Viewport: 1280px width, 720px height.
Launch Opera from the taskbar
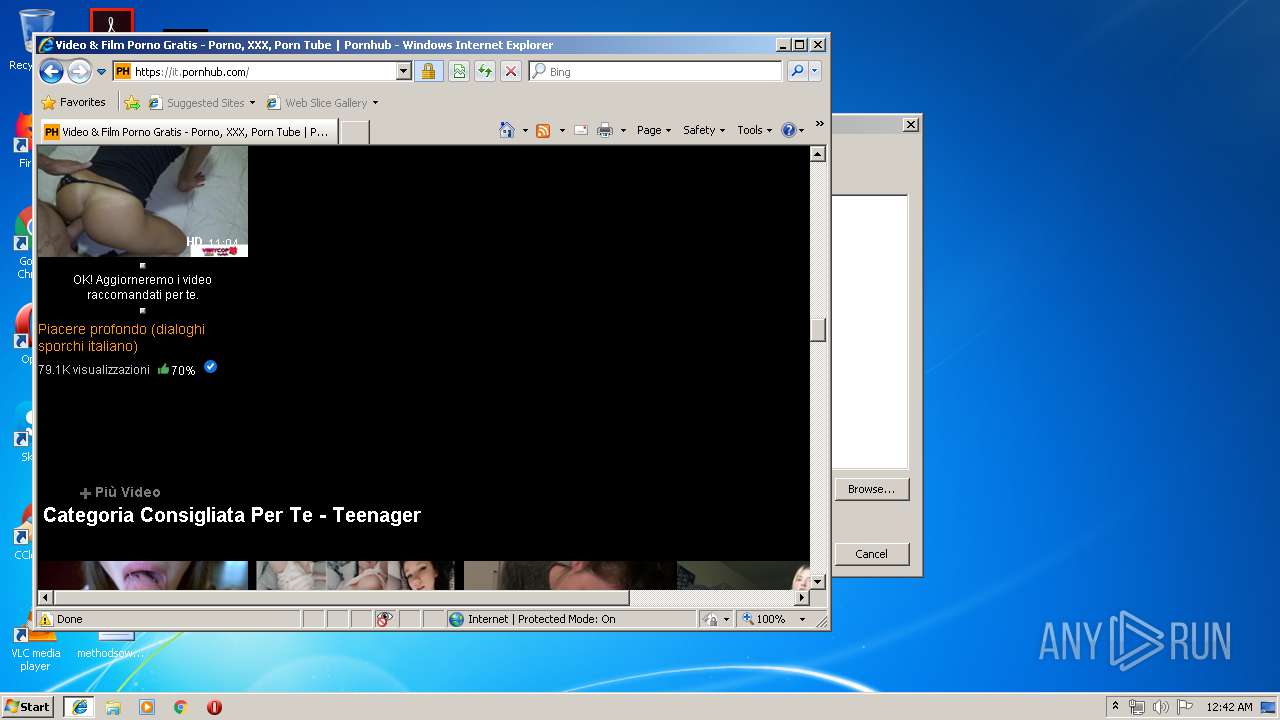pos(214,707)
